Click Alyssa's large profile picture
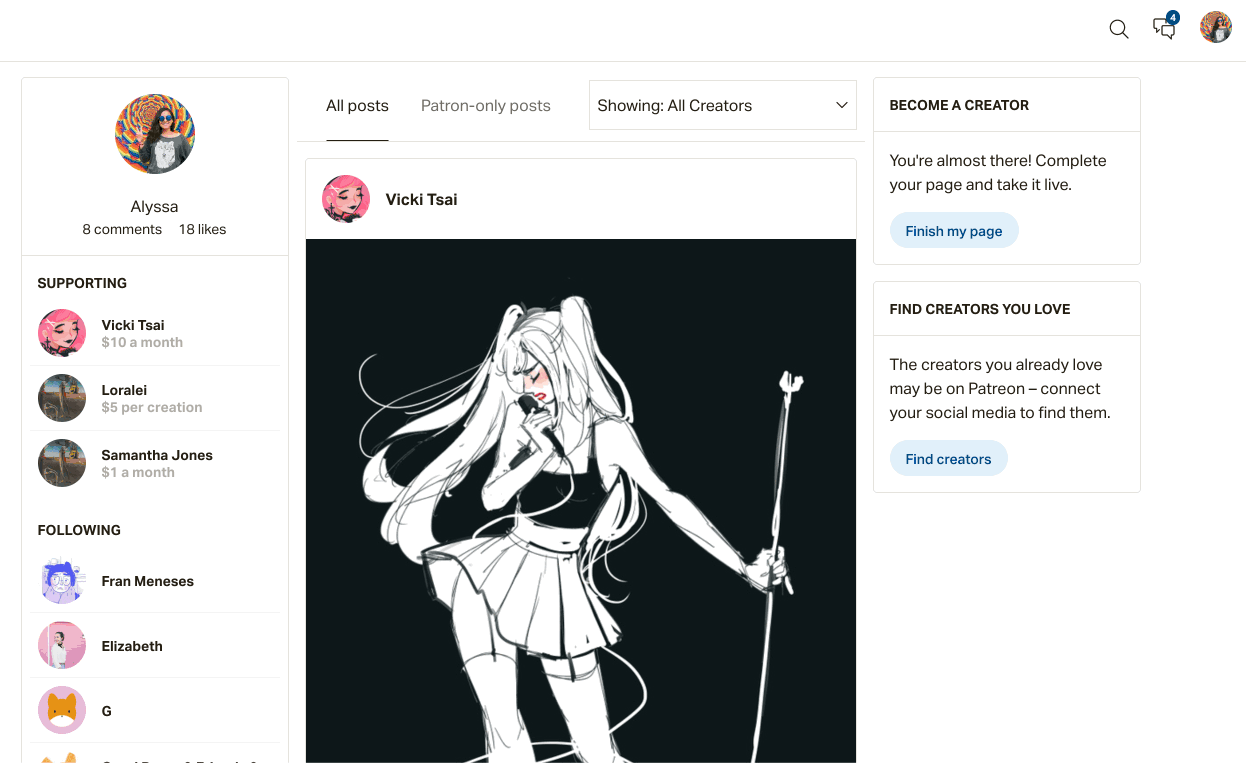Image resolution: width=1246 pixels, height=763 pixels. click(155, 134)
